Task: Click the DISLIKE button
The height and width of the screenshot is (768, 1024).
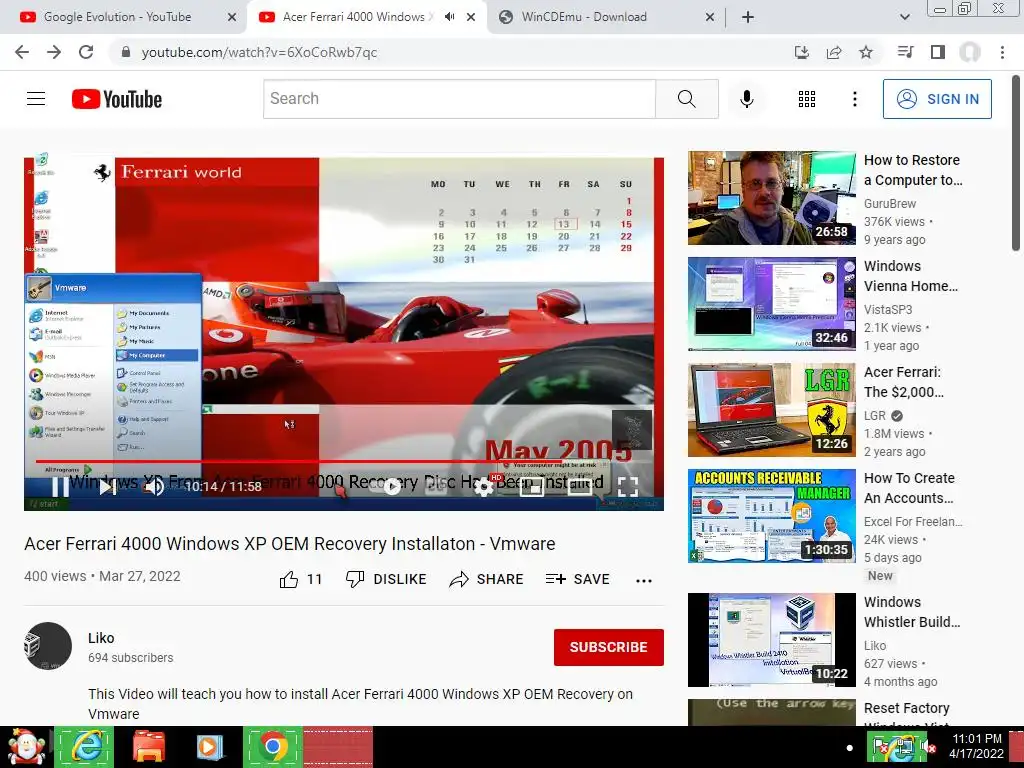Action: coord(386,579)
